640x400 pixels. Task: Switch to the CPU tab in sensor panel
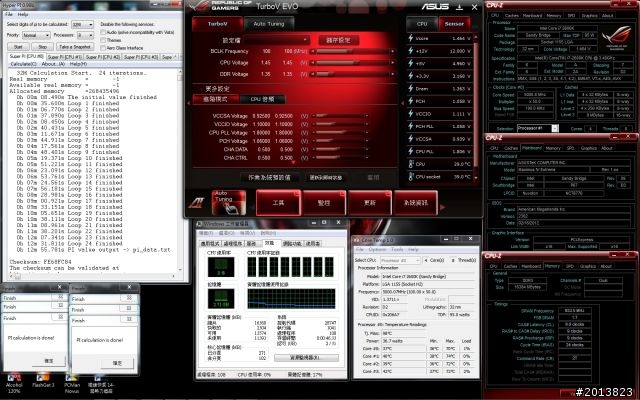tap(422, 24)
